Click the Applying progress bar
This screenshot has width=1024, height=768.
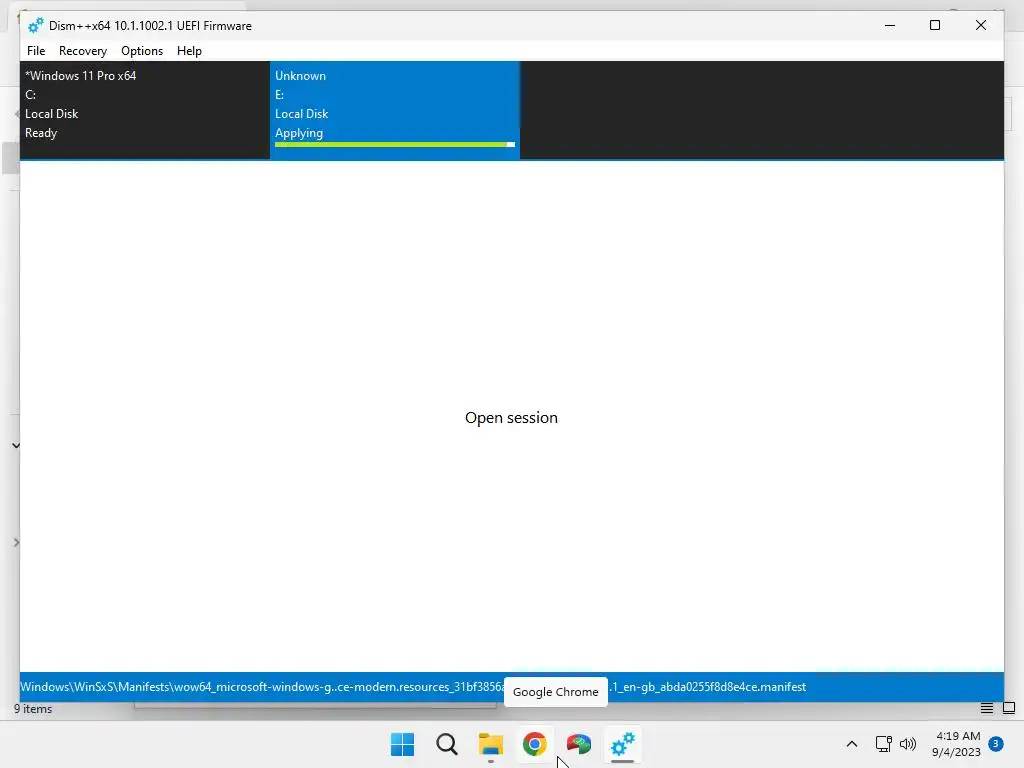(x=394, y=144)
